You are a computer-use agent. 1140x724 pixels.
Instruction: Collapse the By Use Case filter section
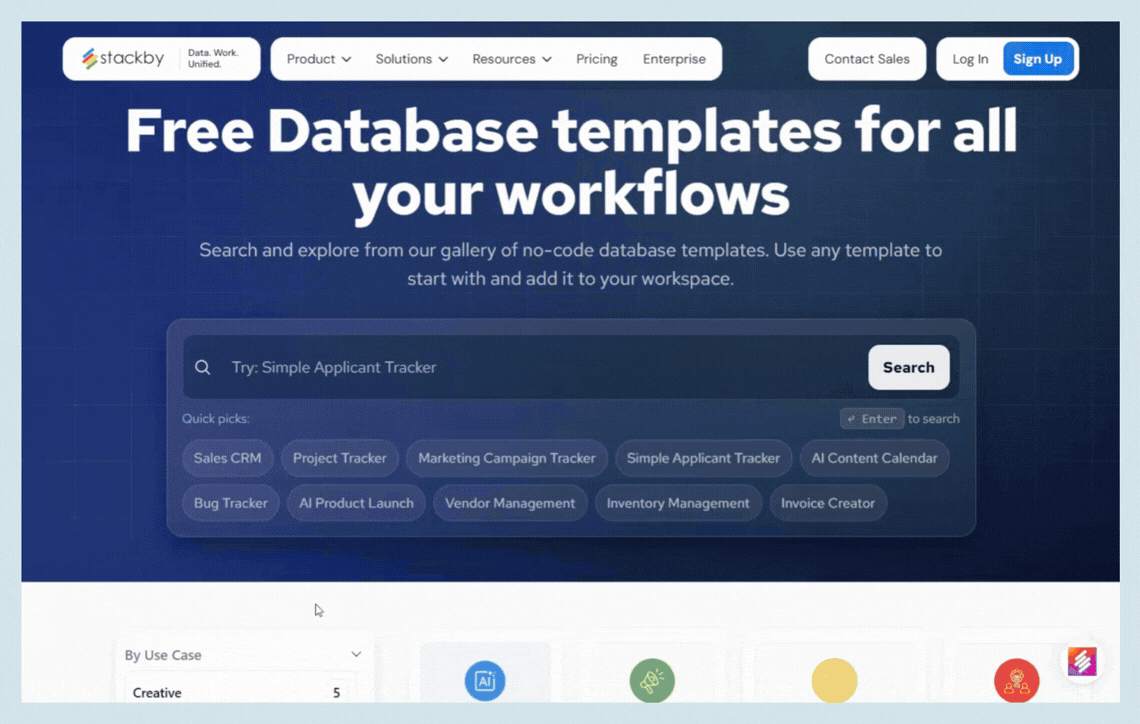[355, 655]
